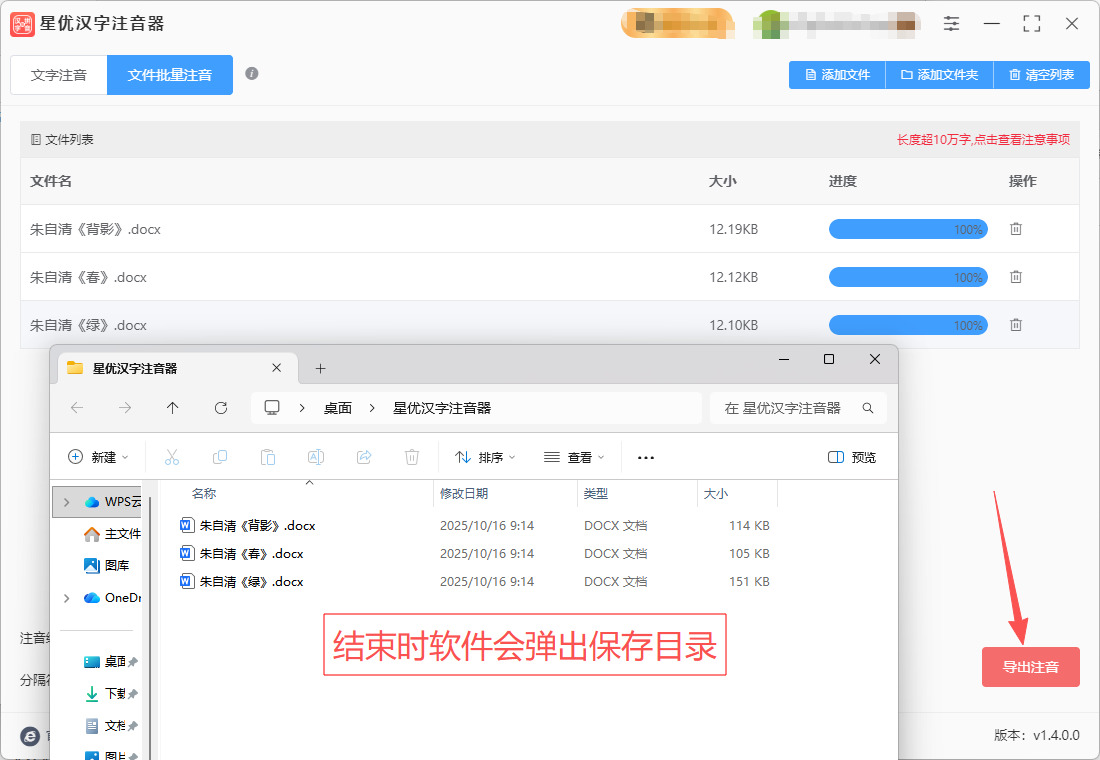Switch to the 文字注音 tab
The image size is (1100, 760).
59,75
